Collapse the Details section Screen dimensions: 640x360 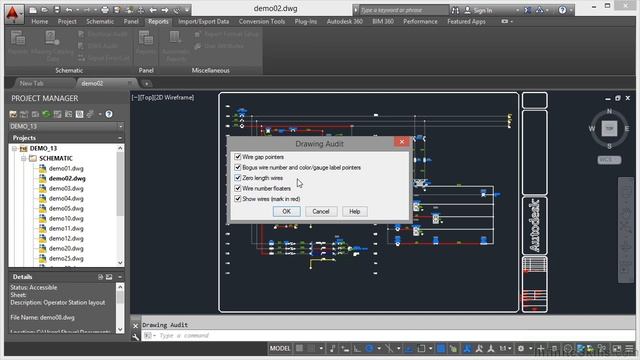click(120, 277)
